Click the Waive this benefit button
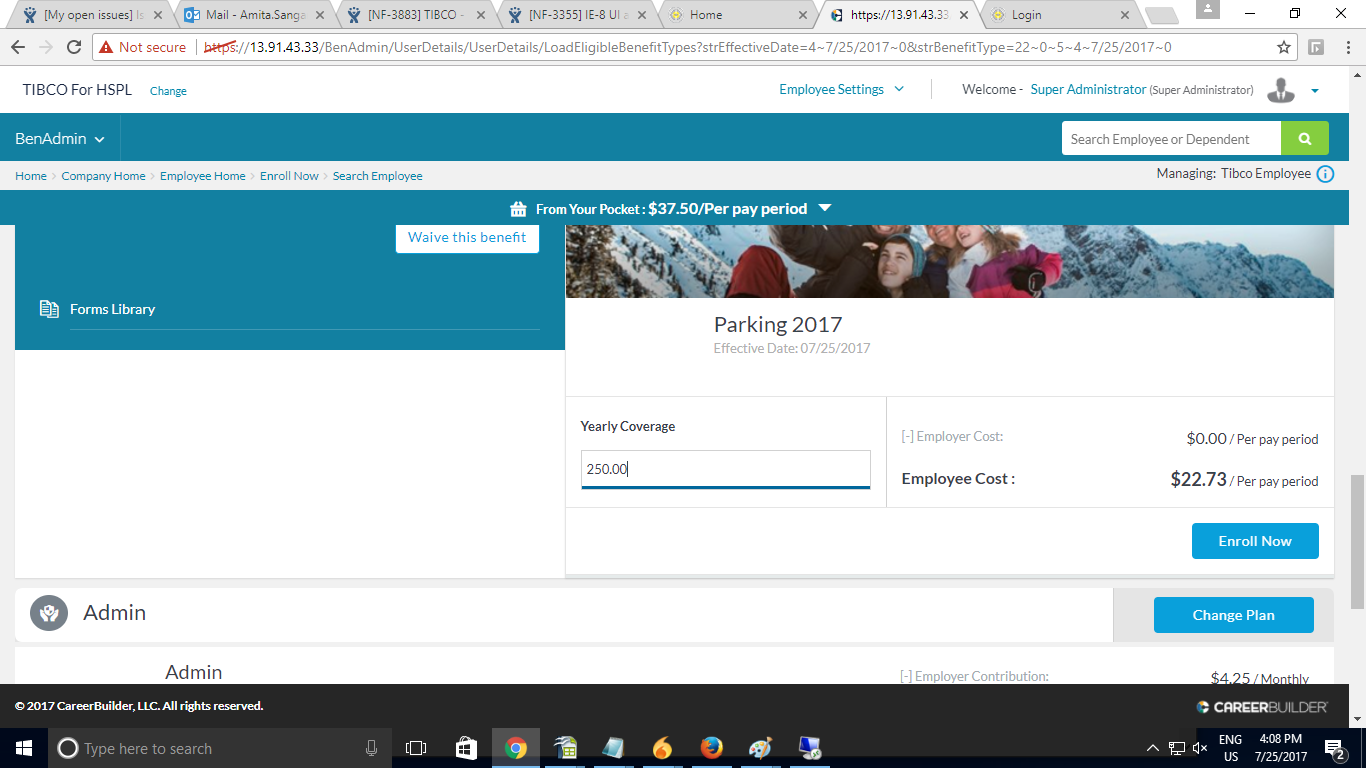The width and height of the screenshot is (1366, 768). 467,237
